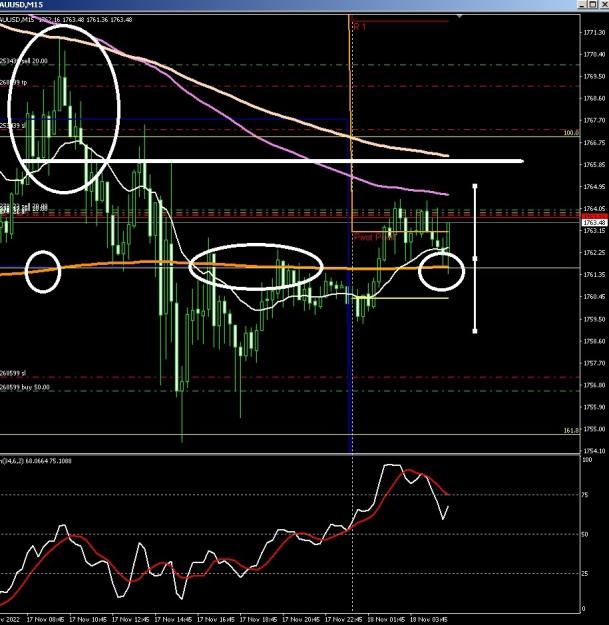Click the 75 level on the indicator scale

pos(585,495)
